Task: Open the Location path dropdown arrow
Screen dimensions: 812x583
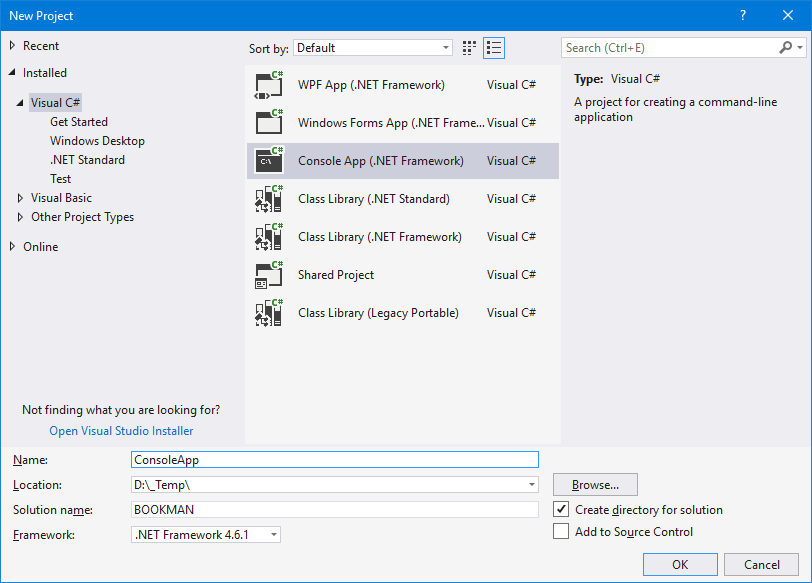Action: coord(532,485)
